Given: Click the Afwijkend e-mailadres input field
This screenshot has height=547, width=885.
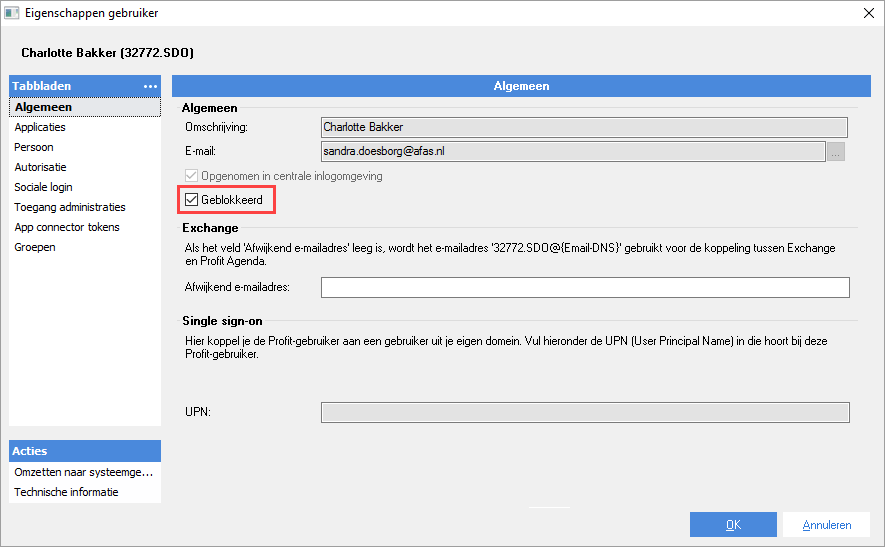Looking at the screenshot, I should point(584,288).
